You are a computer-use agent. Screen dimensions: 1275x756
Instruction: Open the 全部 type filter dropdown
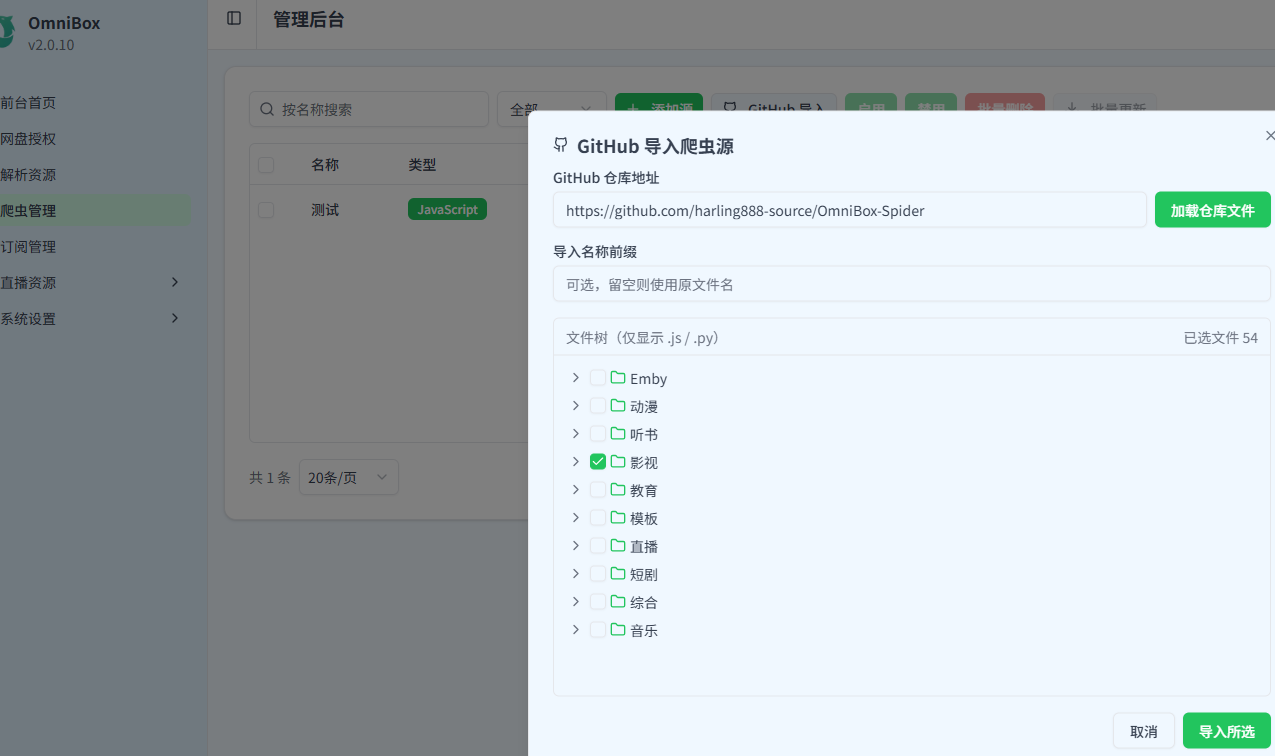[x=552, y=109]
